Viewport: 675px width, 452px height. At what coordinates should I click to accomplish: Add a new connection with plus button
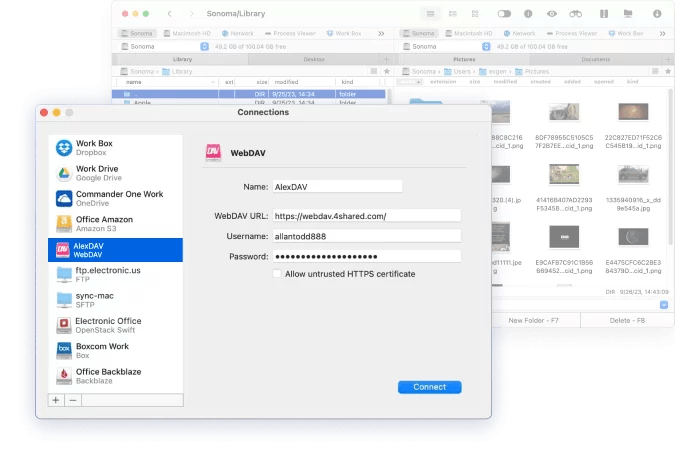tap(56, 400)
